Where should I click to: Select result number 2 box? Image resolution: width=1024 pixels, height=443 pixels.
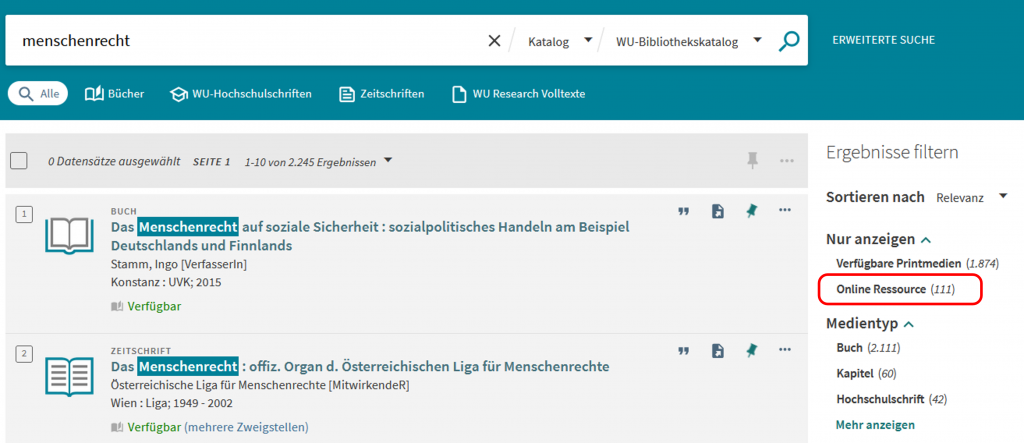pyautogui.click(x=24, y=353)
